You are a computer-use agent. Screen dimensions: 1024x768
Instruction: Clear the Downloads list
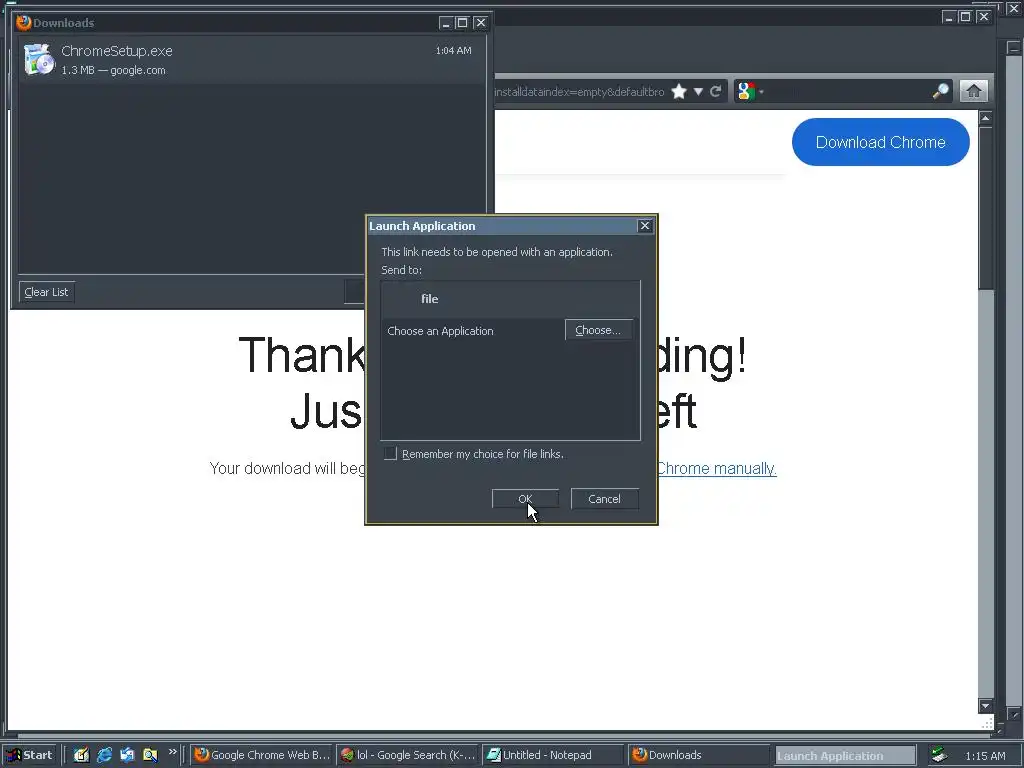point(46,292)
